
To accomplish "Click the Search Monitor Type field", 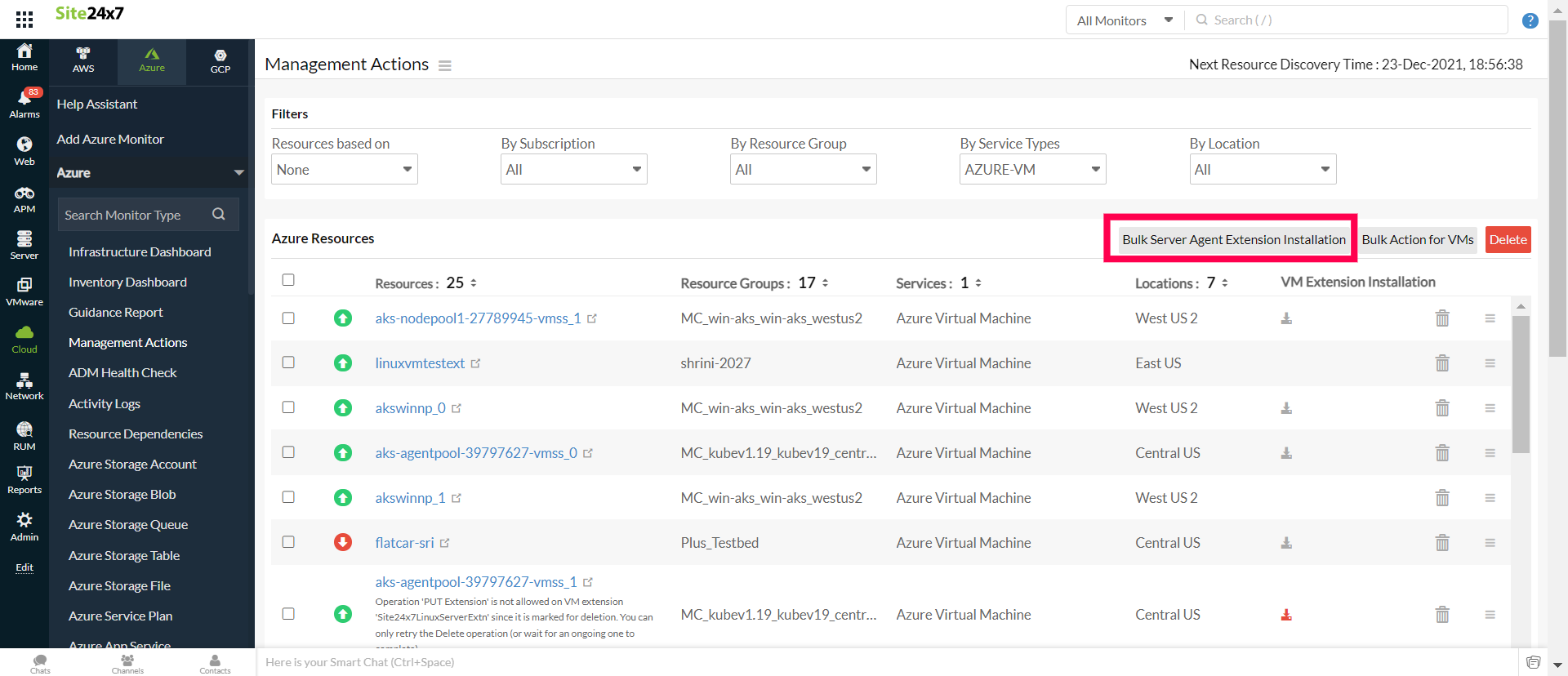I will [135, 216].
